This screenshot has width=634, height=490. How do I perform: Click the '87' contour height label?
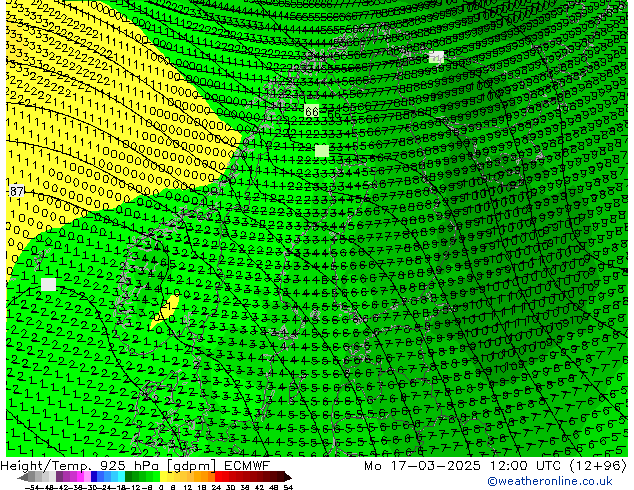coord(16,191)
